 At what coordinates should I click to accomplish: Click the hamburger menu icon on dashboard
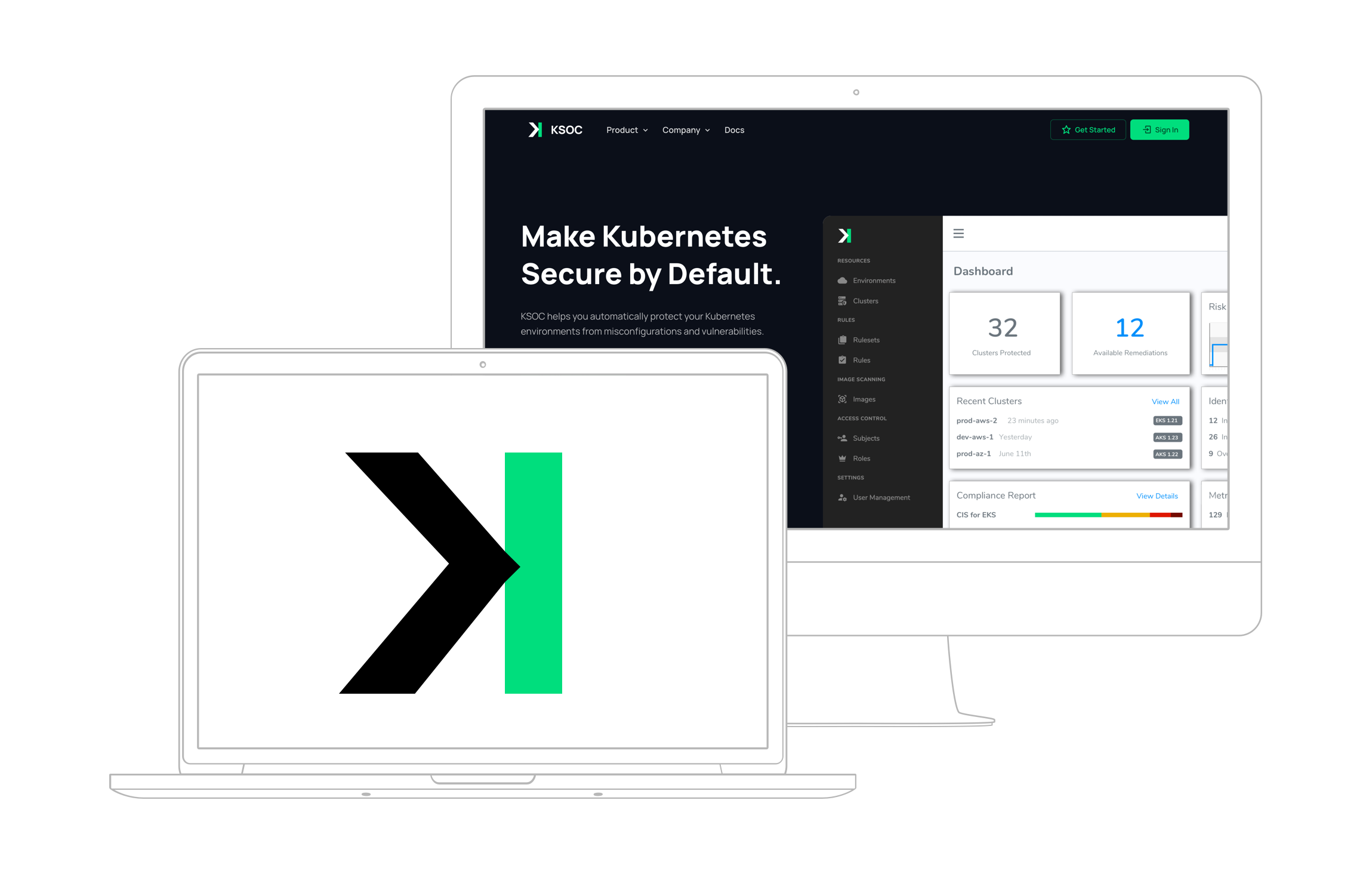pyautogui.click(x=958, y=233)
